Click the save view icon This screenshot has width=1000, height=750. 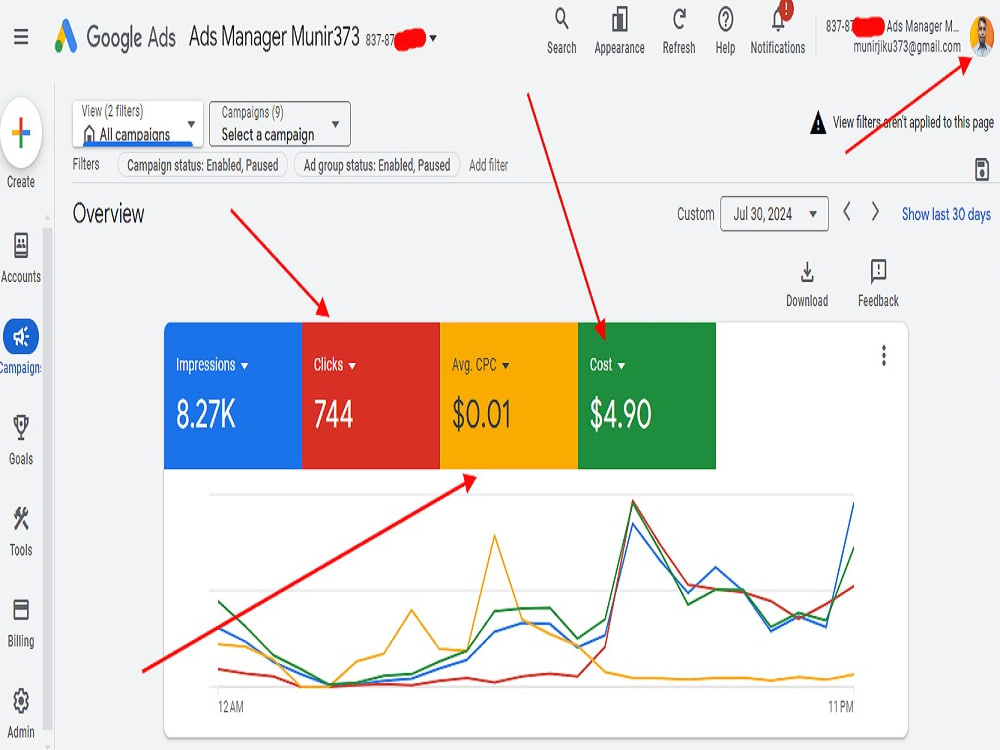982,169
